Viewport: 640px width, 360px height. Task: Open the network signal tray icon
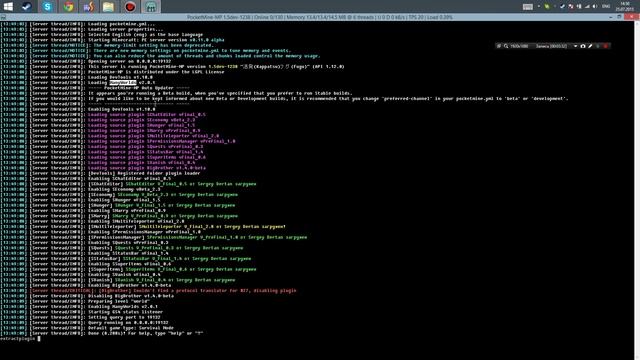tap(587, 7)
